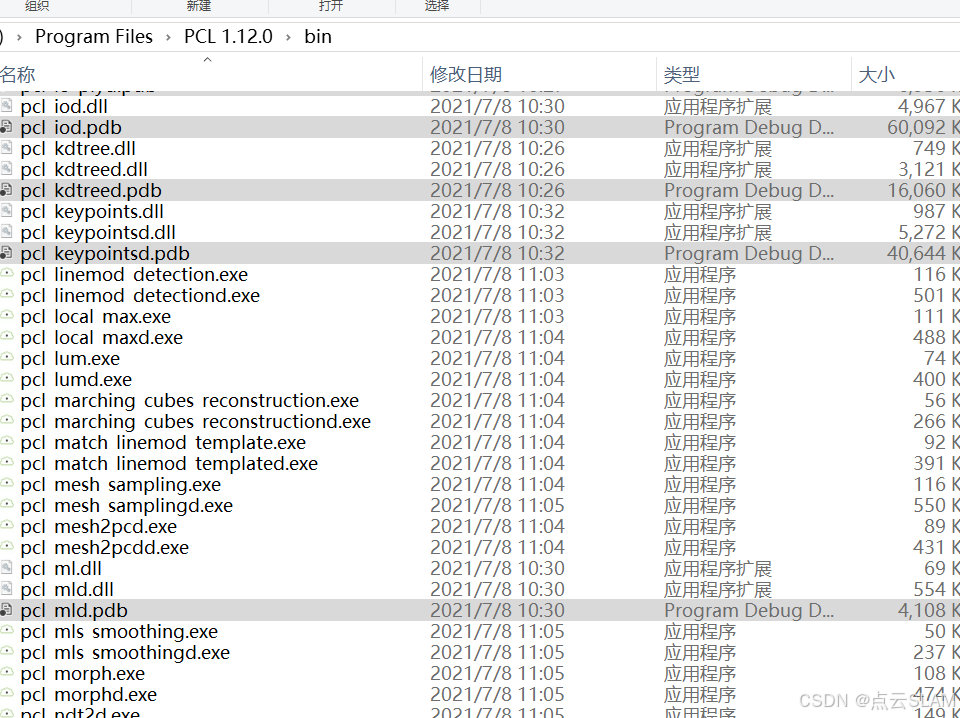Viewport: 960px width, 718px height.
Task: Click the icon of pcl mesh sampling.exe
Action: coord(6,484)
